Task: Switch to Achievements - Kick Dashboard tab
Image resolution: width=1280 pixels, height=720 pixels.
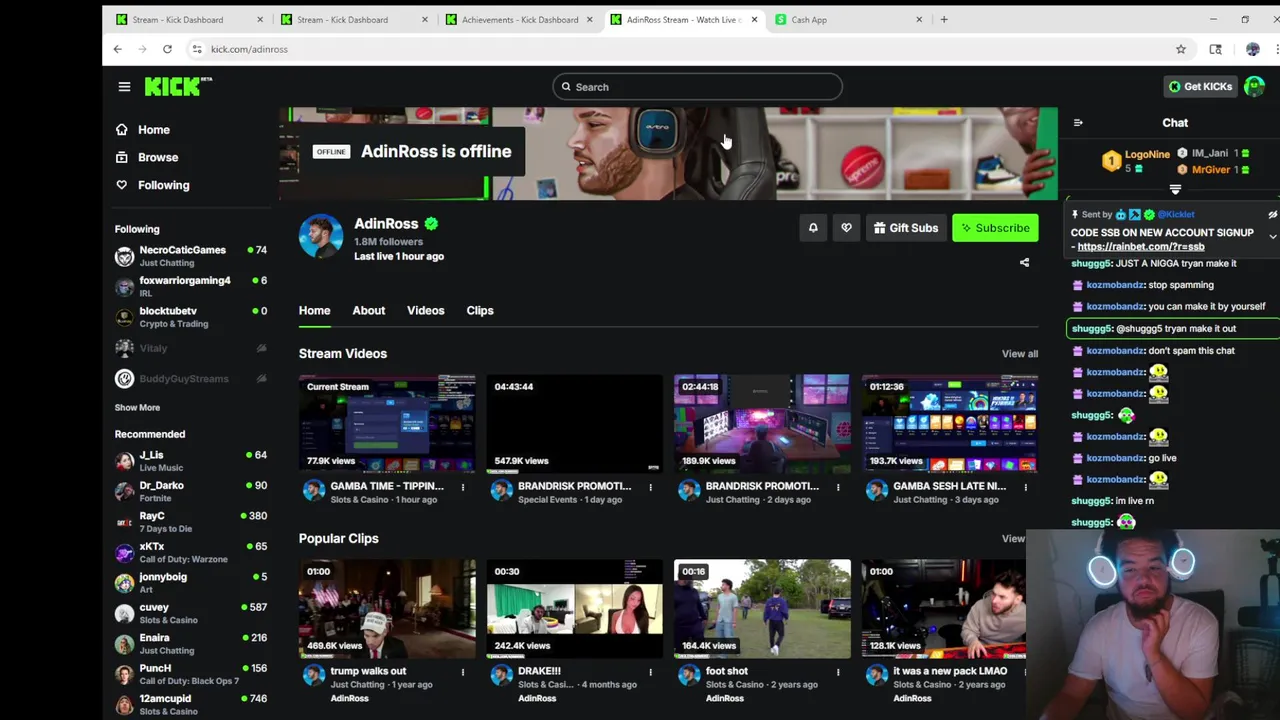Action: tap(519, 19)
